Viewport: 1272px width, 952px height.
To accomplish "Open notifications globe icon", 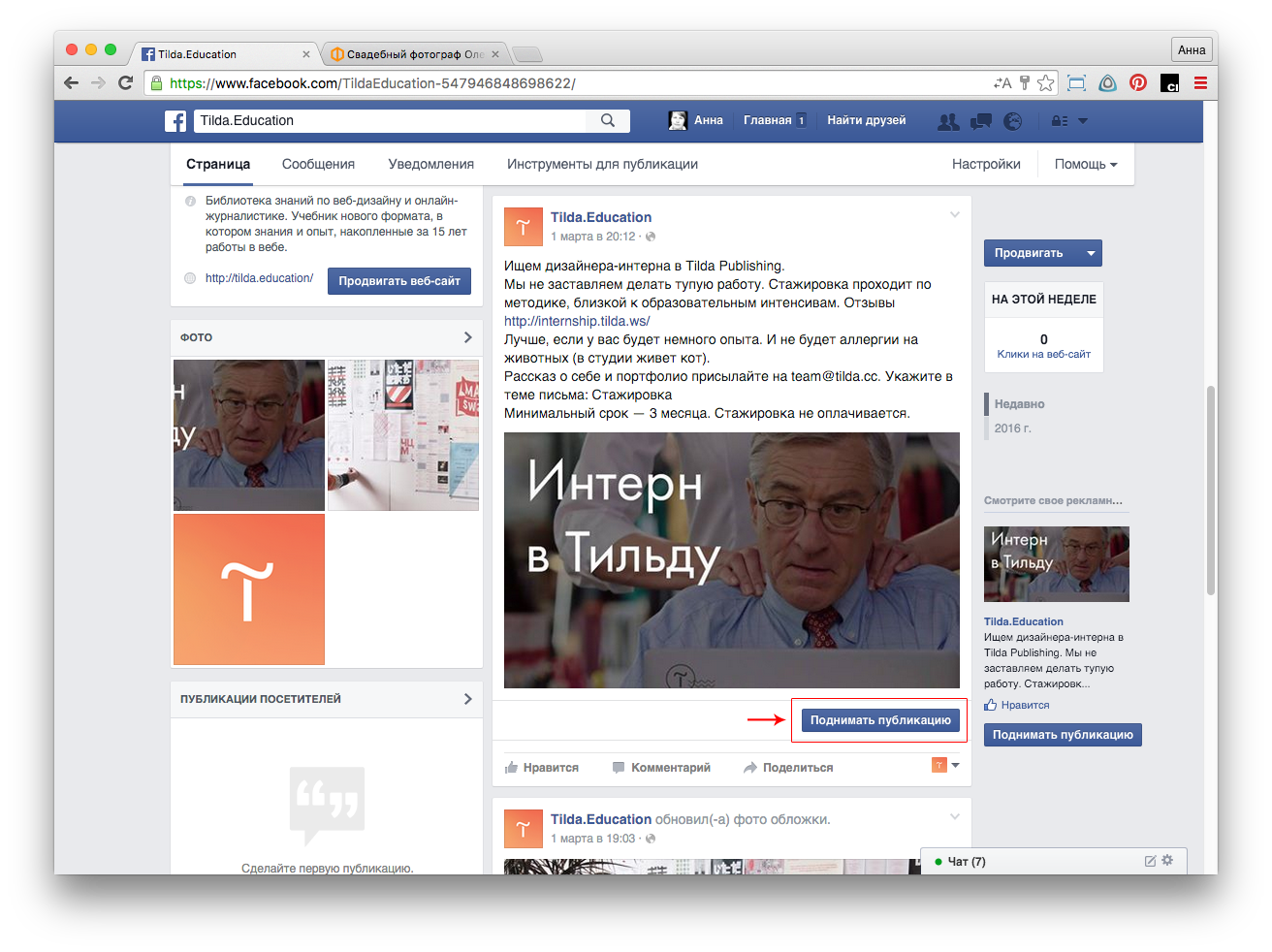I will pos(1013,121).
